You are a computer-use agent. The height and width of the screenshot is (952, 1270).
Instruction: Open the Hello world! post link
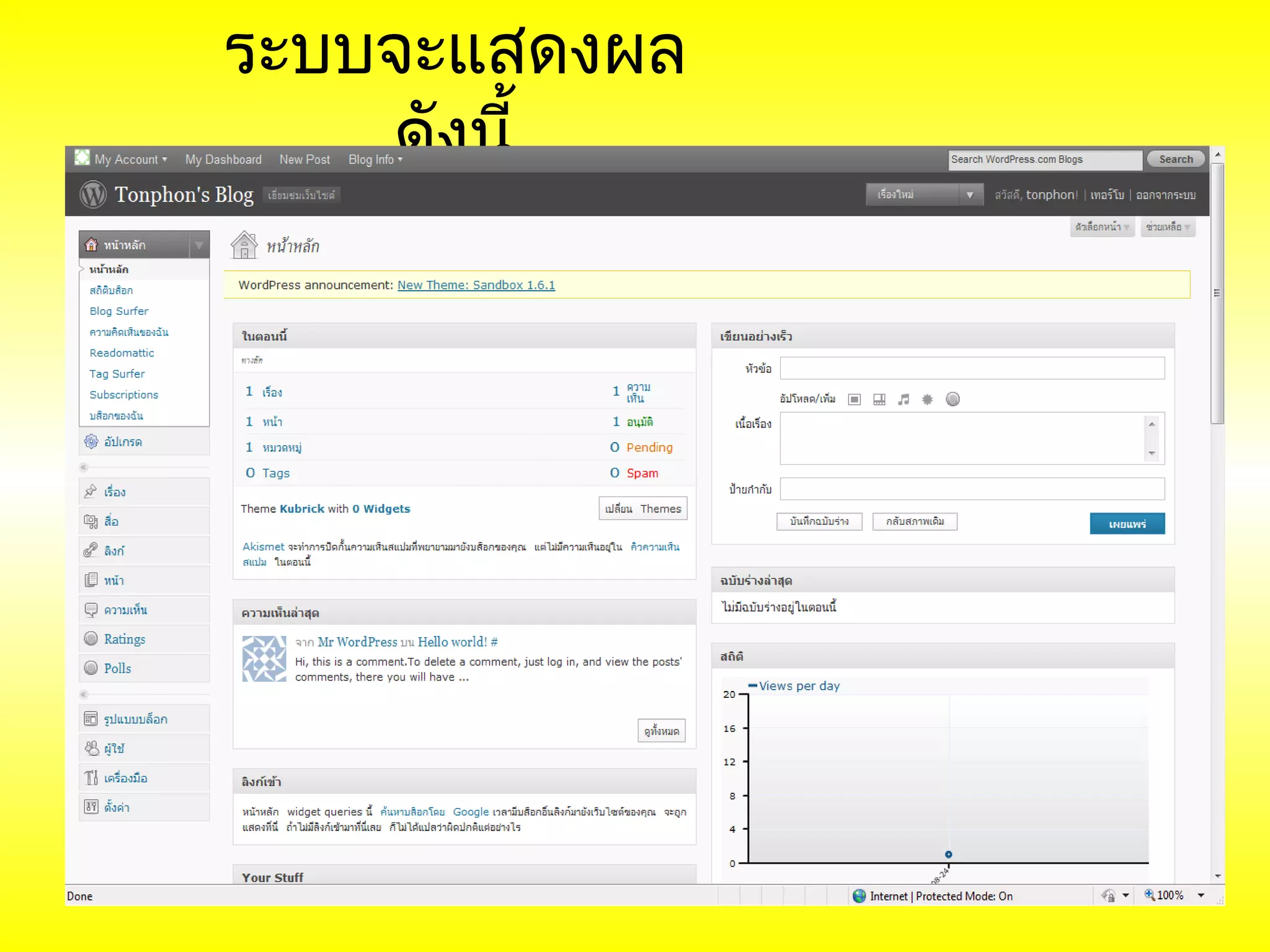tap(453, 641)
